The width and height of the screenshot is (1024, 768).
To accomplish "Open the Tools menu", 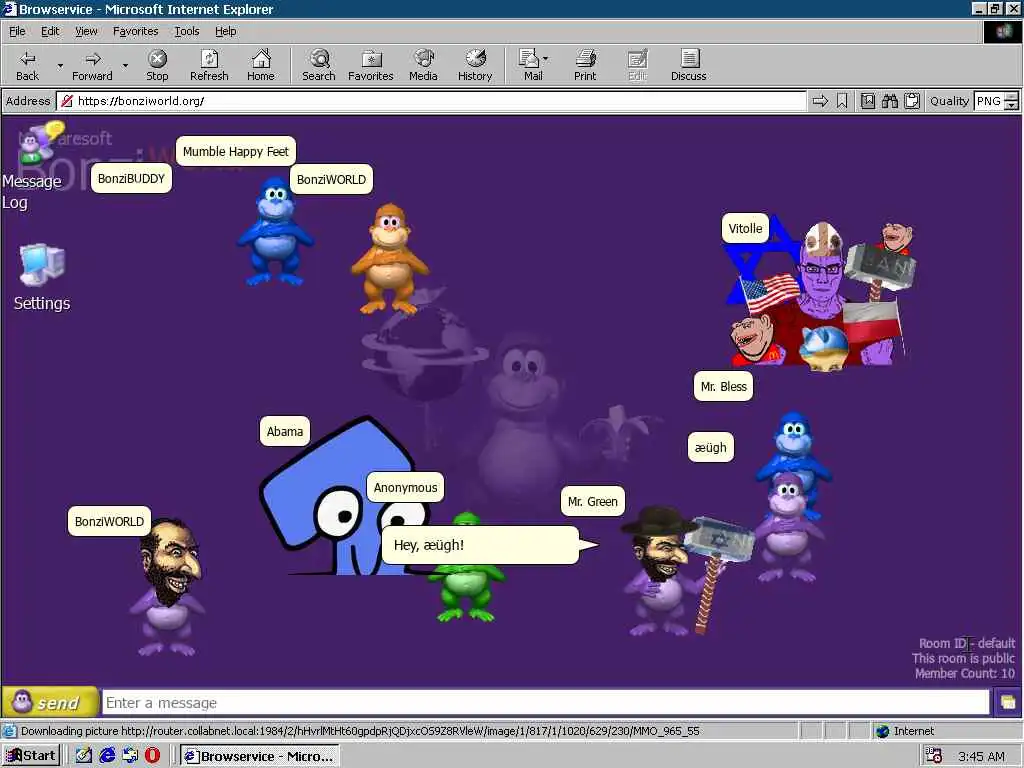I will (x=186, y=31).
